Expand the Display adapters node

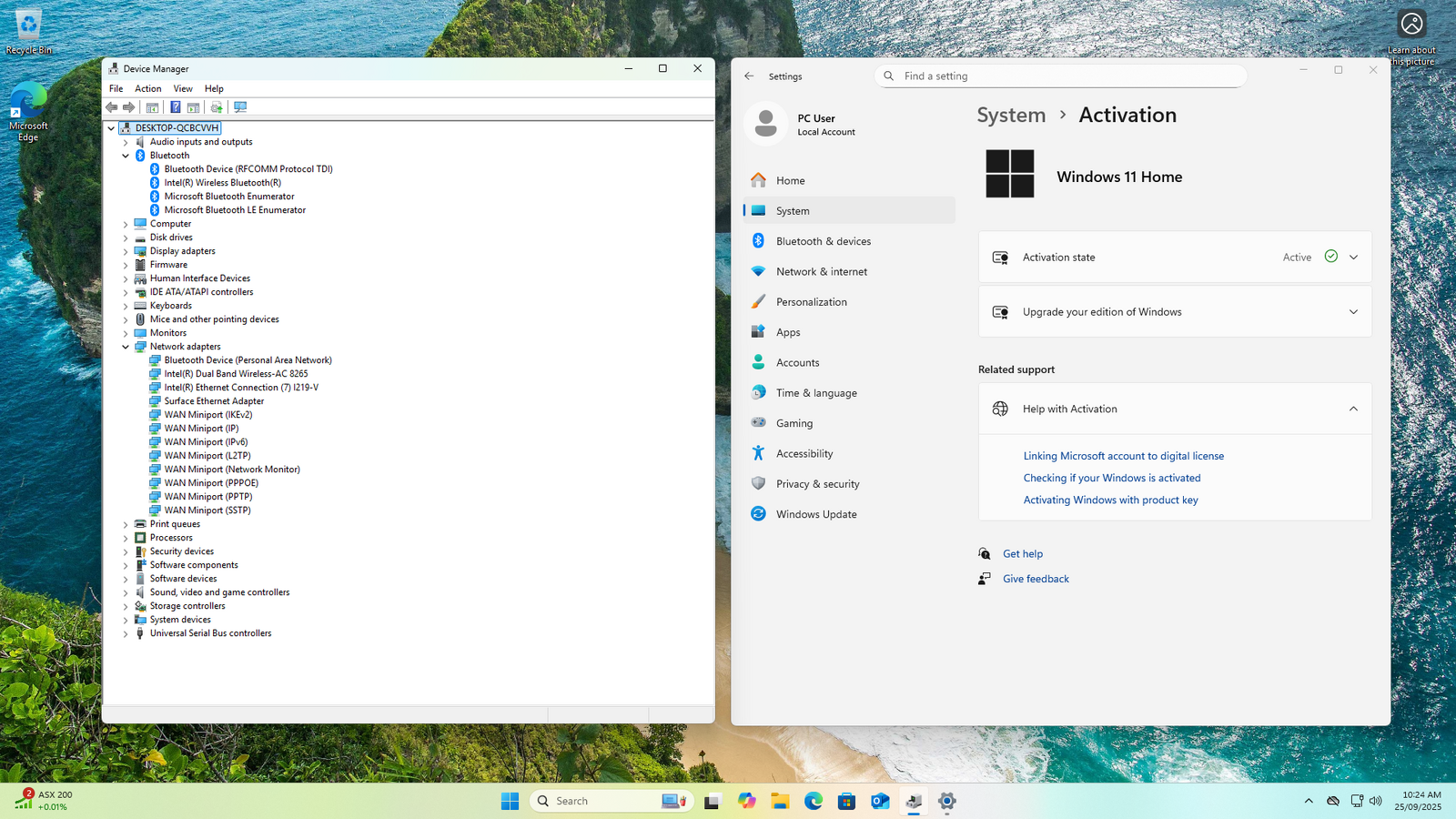click(x=126, y=251)
